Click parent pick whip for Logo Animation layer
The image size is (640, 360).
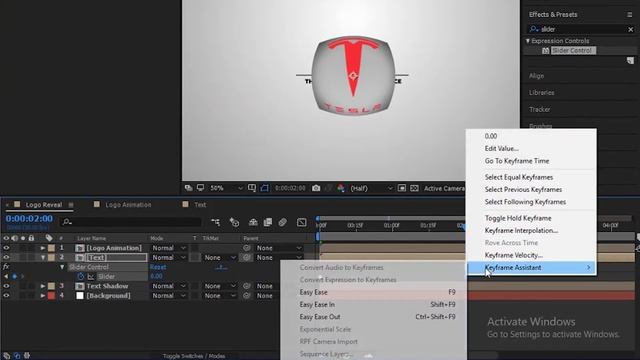pos(247,248)
